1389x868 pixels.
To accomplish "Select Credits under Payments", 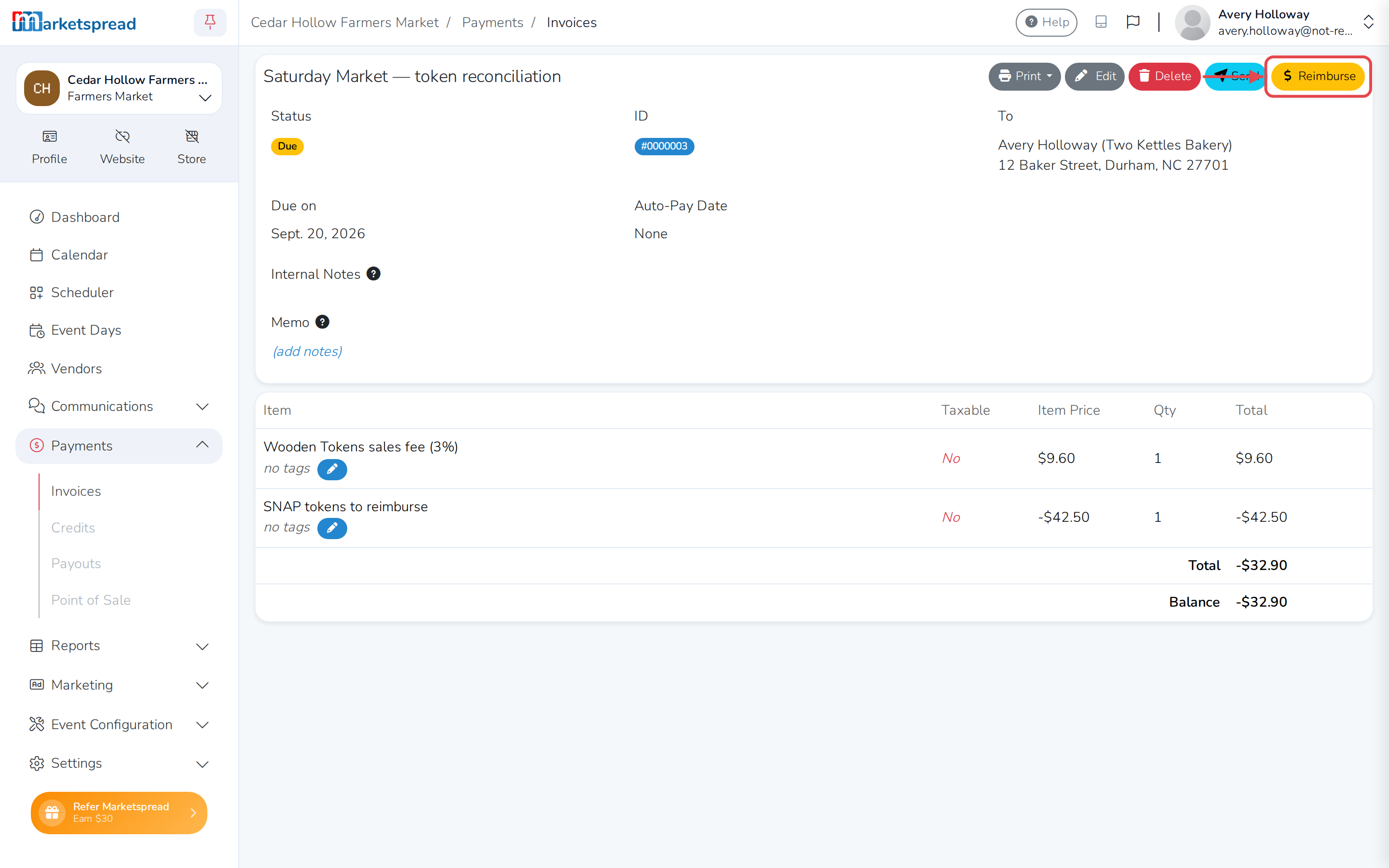I will pyautogui.click(x=73, y=528).
